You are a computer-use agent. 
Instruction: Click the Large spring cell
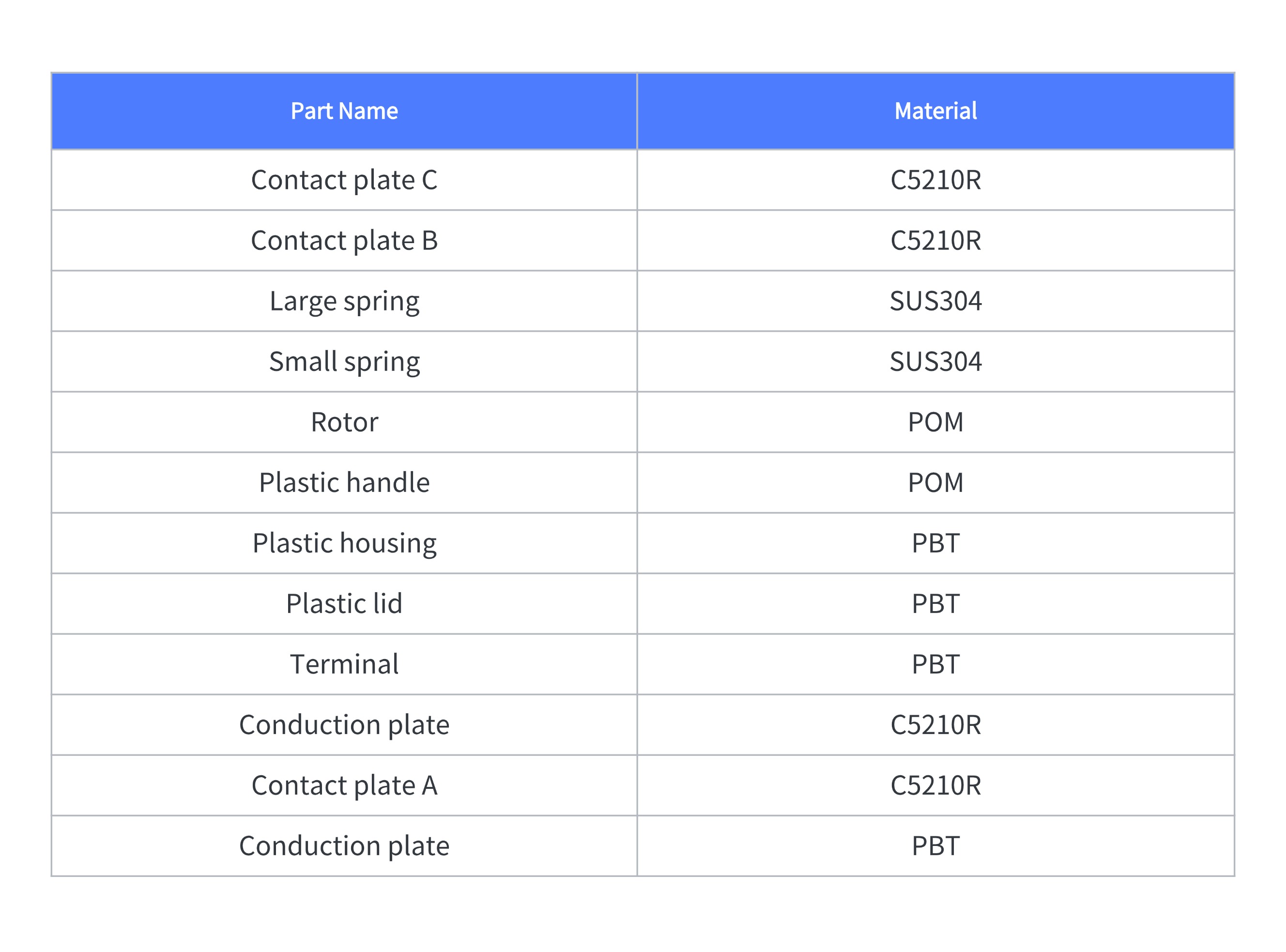344,301
